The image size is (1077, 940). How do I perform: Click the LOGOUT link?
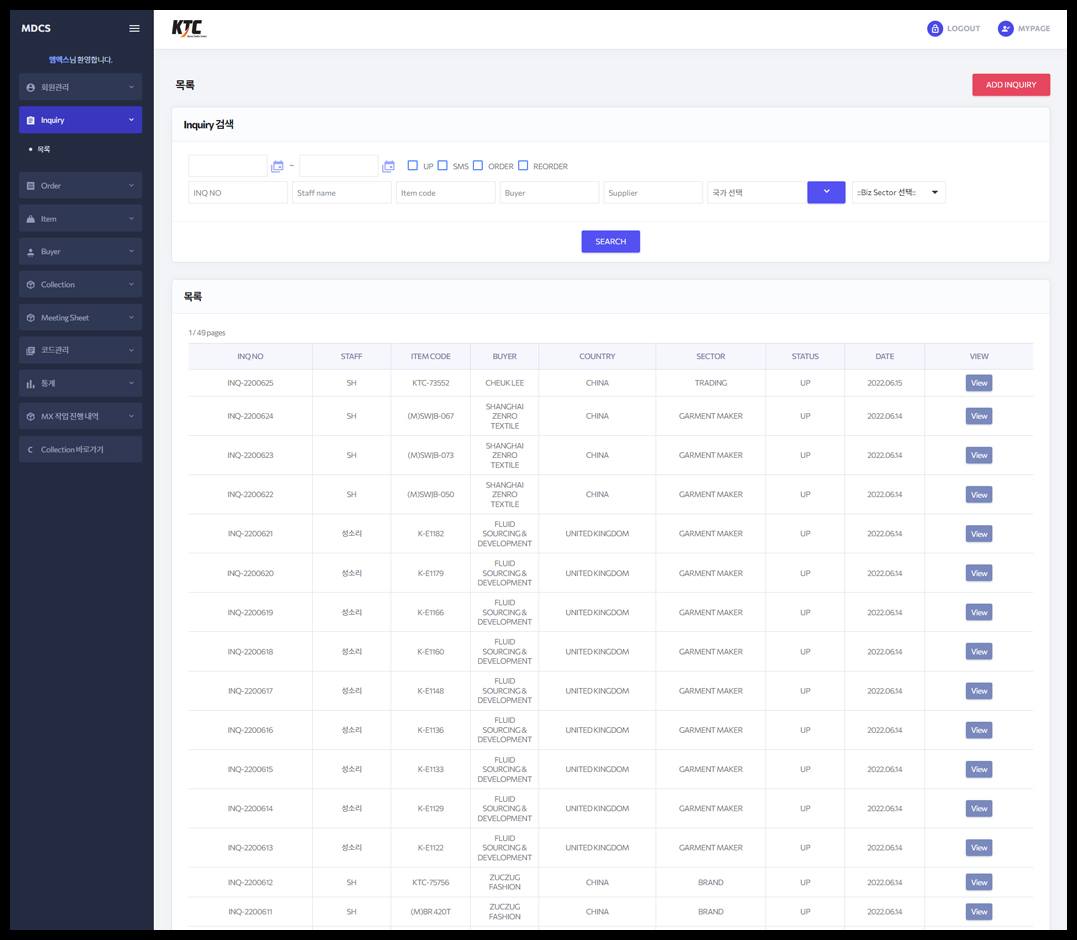pos(964,28)
